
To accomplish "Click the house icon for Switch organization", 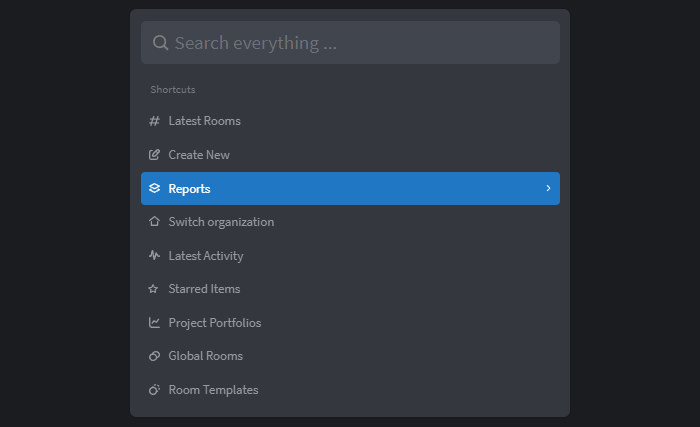I will (x=154, y=222).
